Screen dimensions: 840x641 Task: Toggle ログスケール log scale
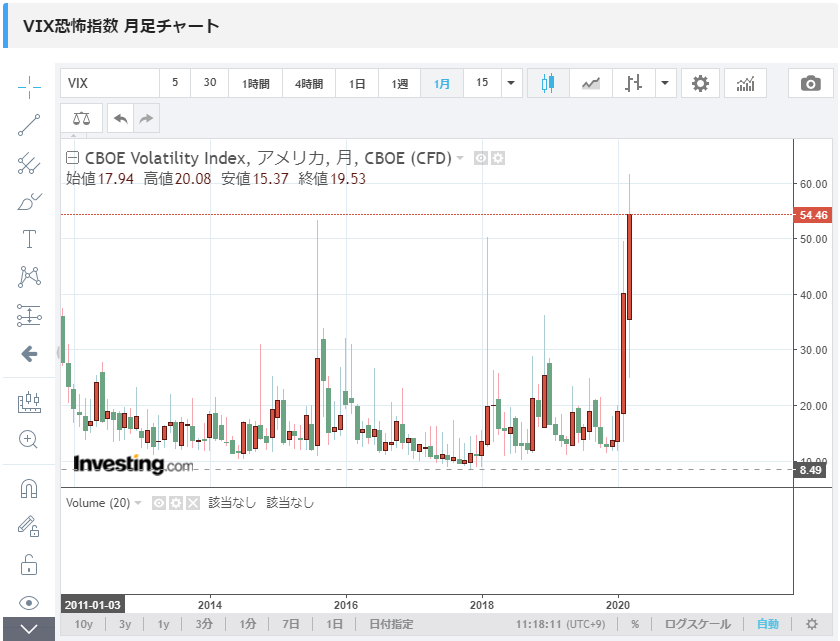click(698, 624)
